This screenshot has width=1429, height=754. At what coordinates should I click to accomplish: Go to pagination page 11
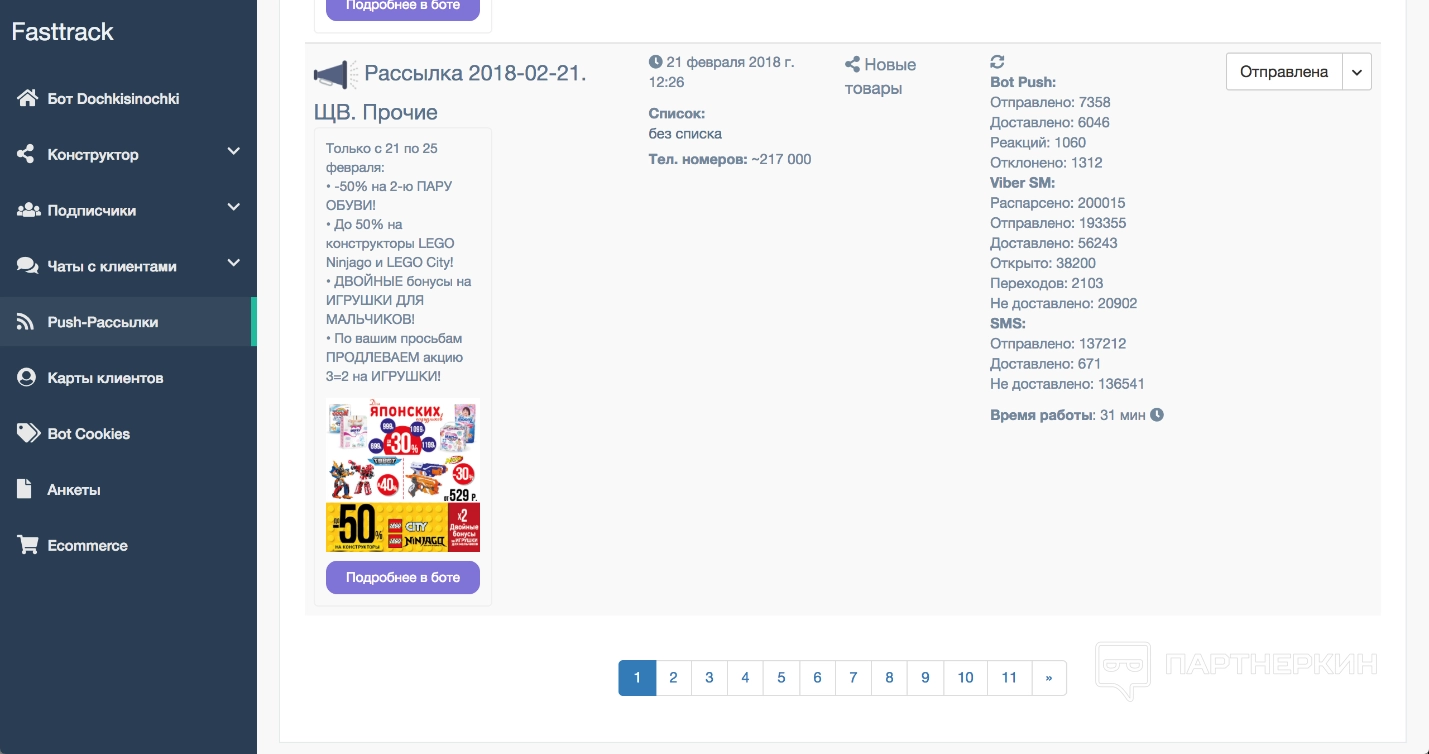[x=1009, y=678]
